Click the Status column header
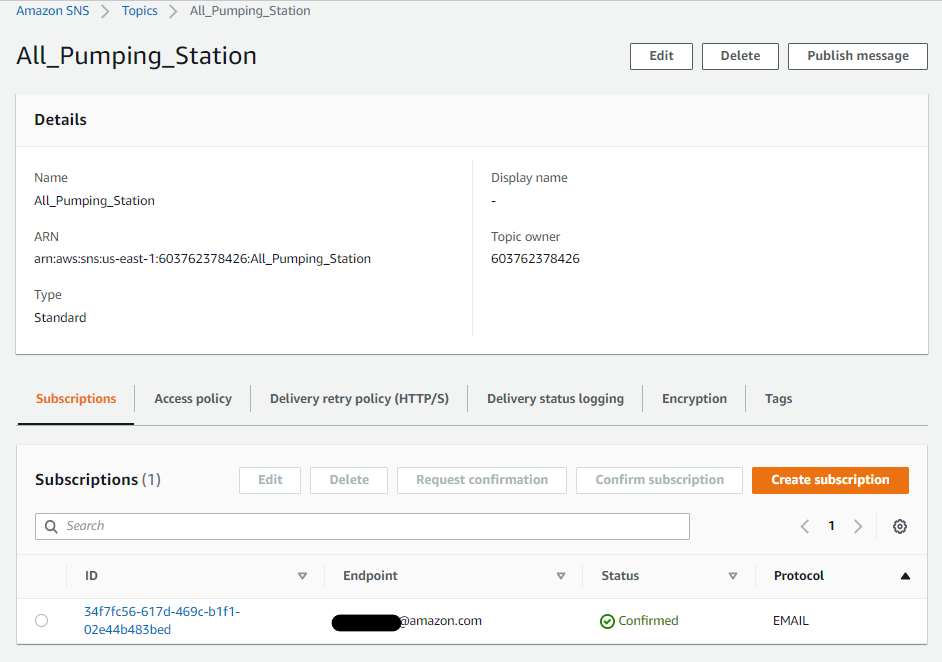Viewport: 942px width, 662px height. tap(620, 575)
